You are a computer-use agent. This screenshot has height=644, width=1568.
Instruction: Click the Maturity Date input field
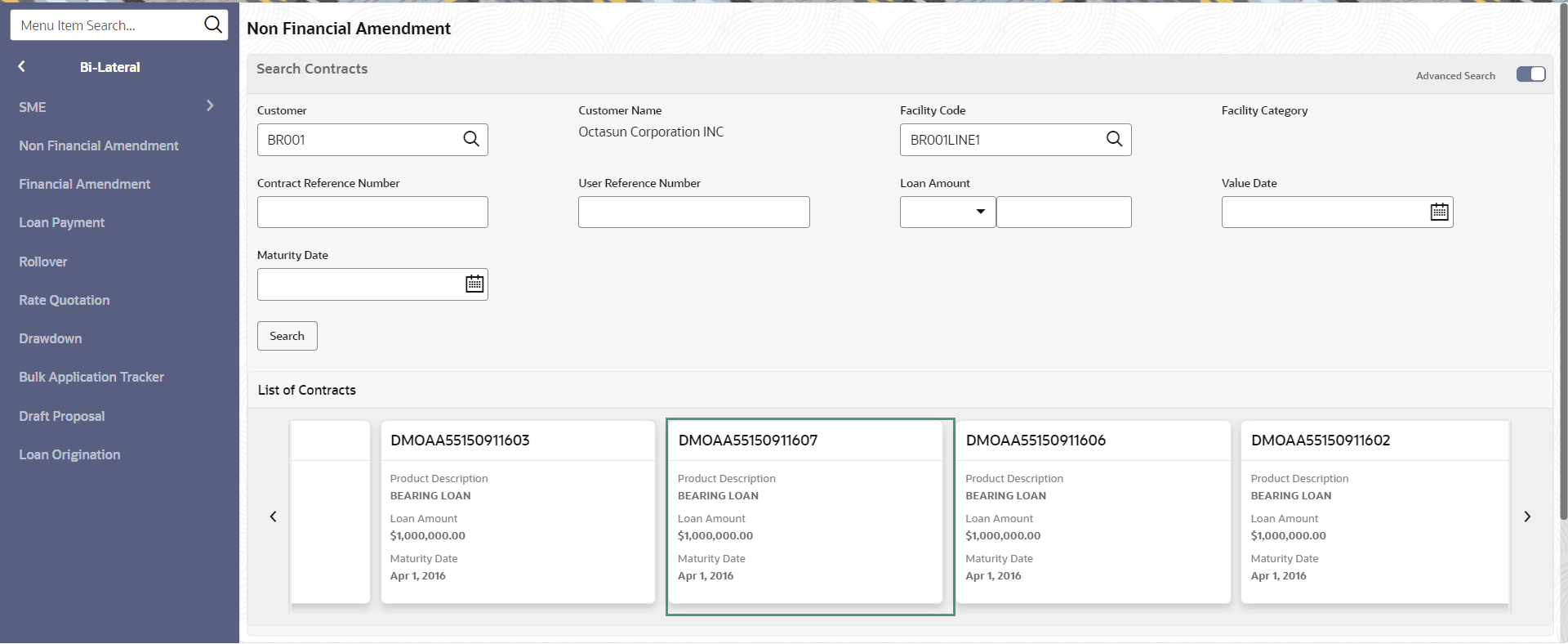[x=372, y=284]
